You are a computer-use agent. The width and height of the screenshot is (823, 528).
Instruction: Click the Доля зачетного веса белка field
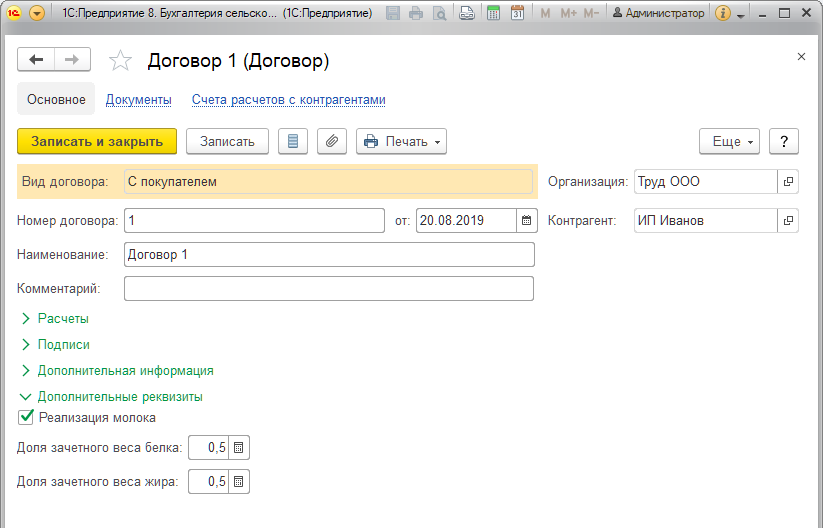pyautogui.click(x=208, y=448)
